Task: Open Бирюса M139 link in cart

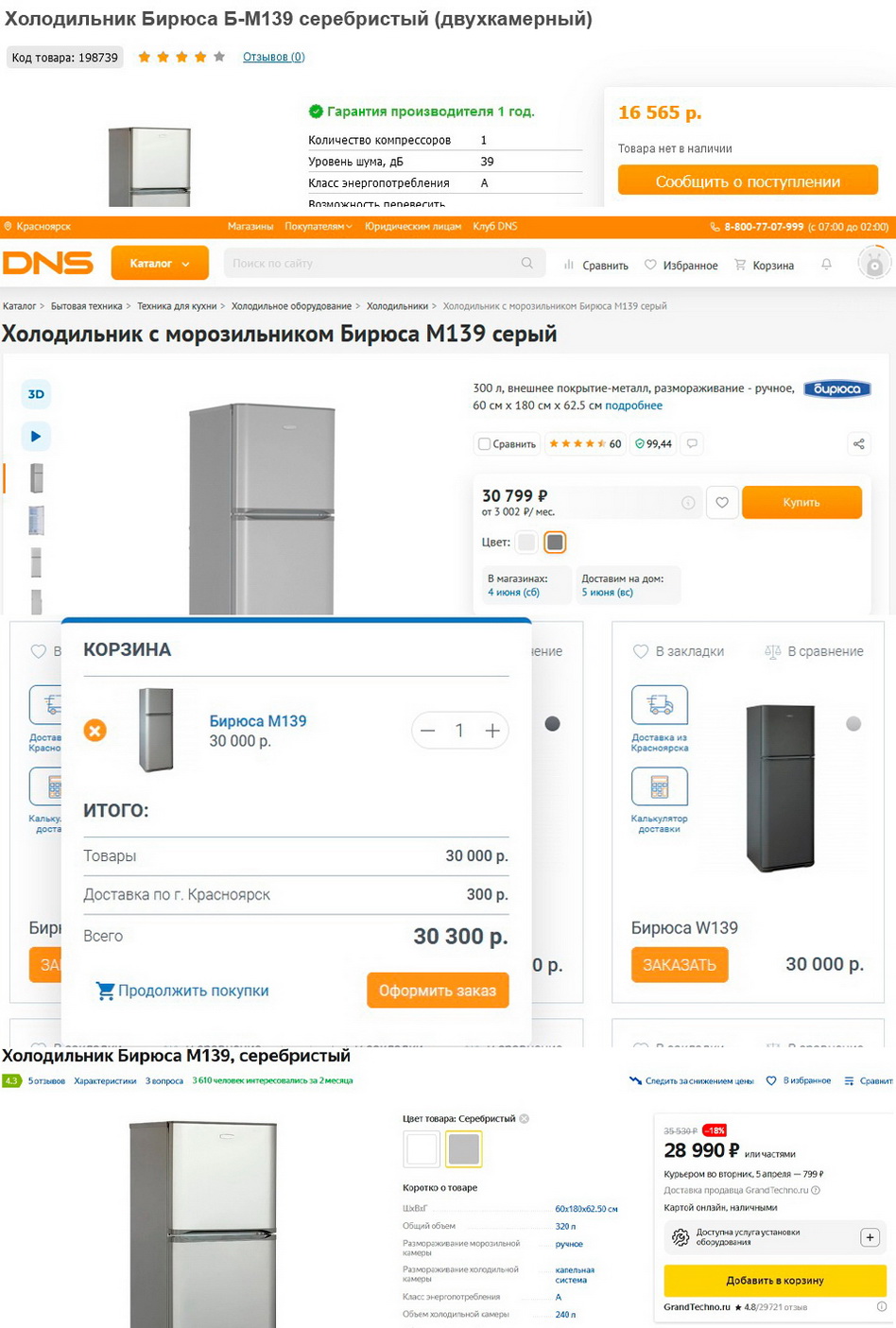Action: coord(258,721)
